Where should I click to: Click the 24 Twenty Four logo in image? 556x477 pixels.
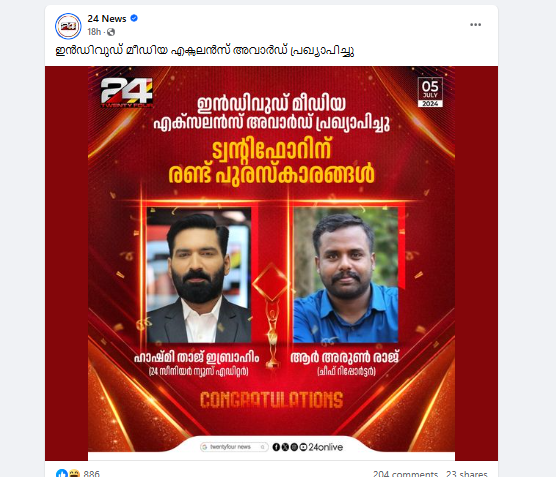127,93
